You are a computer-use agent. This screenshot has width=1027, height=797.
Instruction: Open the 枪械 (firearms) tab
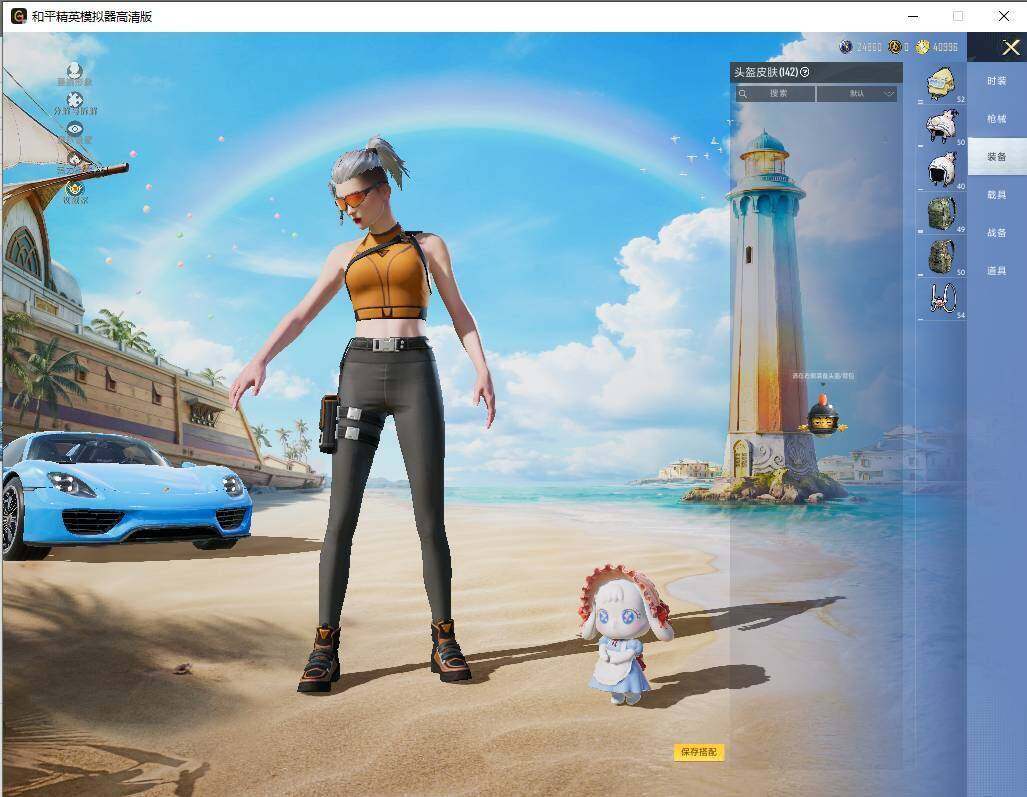pos(996,119)
